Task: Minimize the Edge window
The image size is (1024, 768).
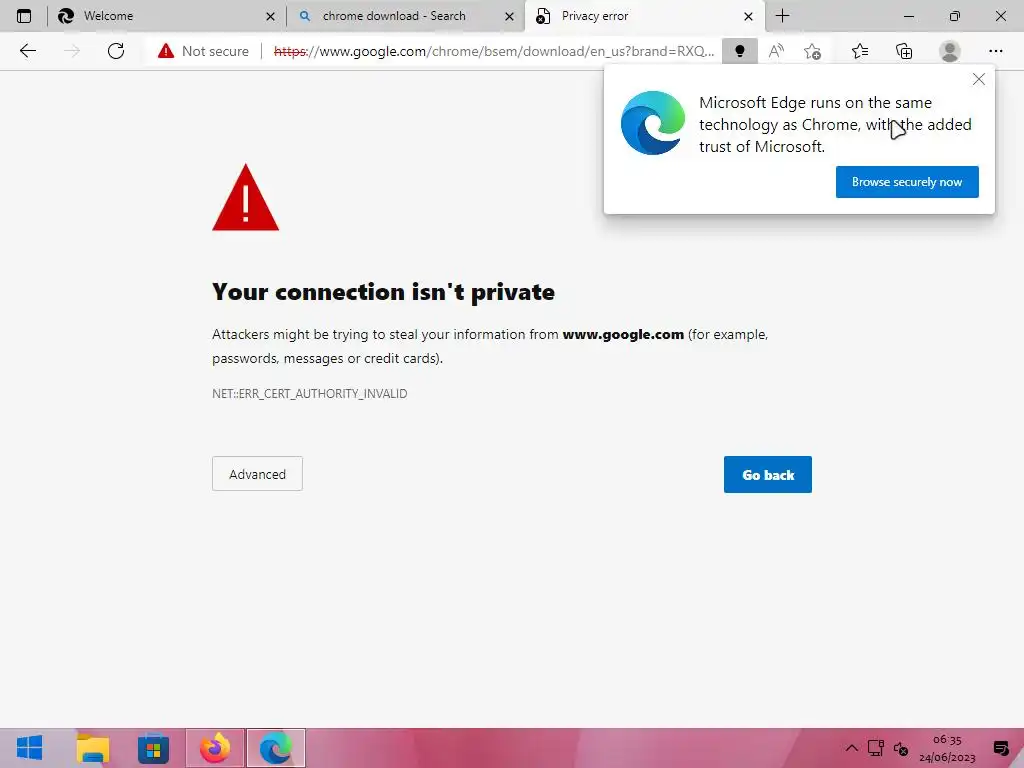Action: [x=908, y=16]
